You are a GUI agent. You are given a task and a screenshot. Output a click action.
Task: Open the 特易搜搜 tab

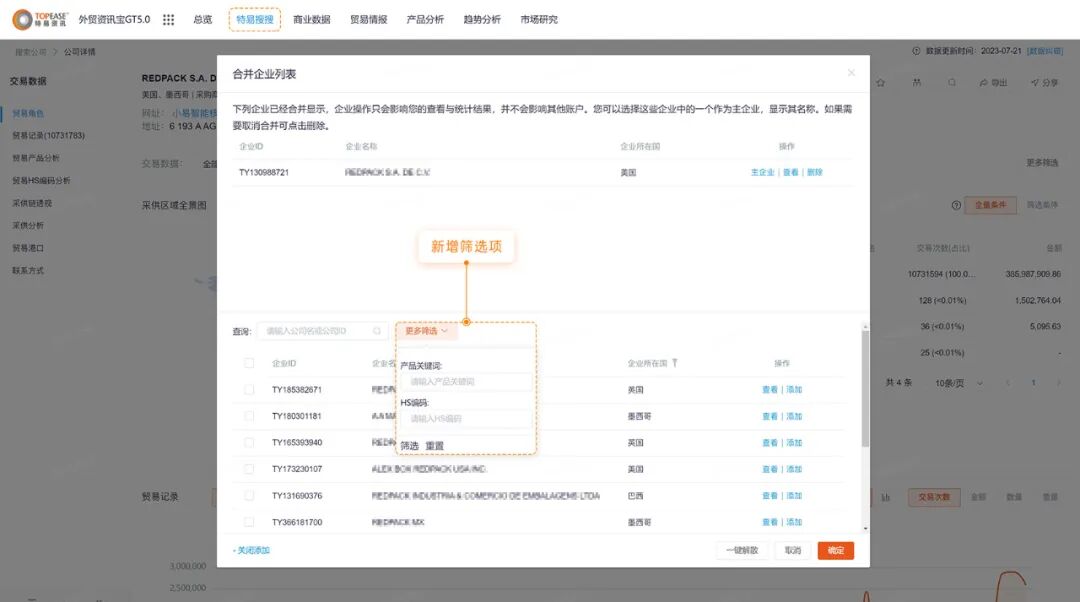(255, 19)
